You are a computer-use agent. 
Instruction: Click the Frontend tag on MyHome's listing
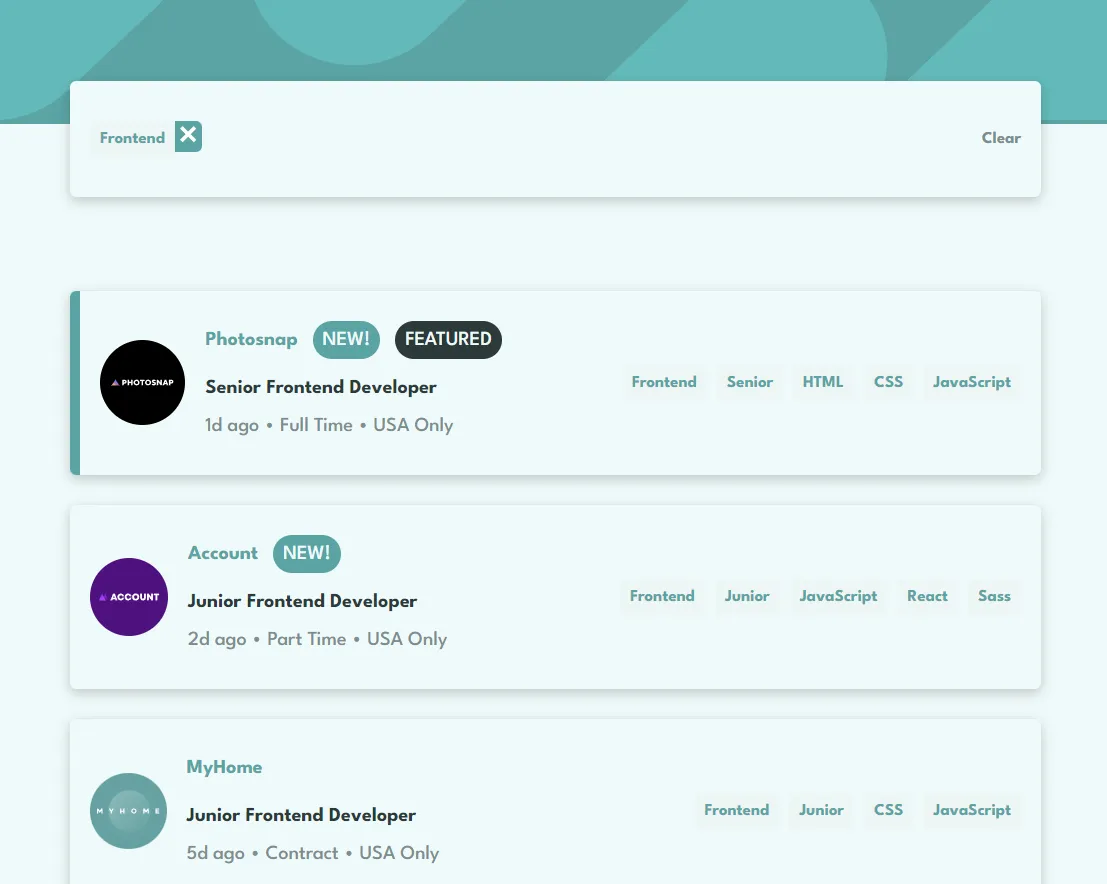click(737, 810)
